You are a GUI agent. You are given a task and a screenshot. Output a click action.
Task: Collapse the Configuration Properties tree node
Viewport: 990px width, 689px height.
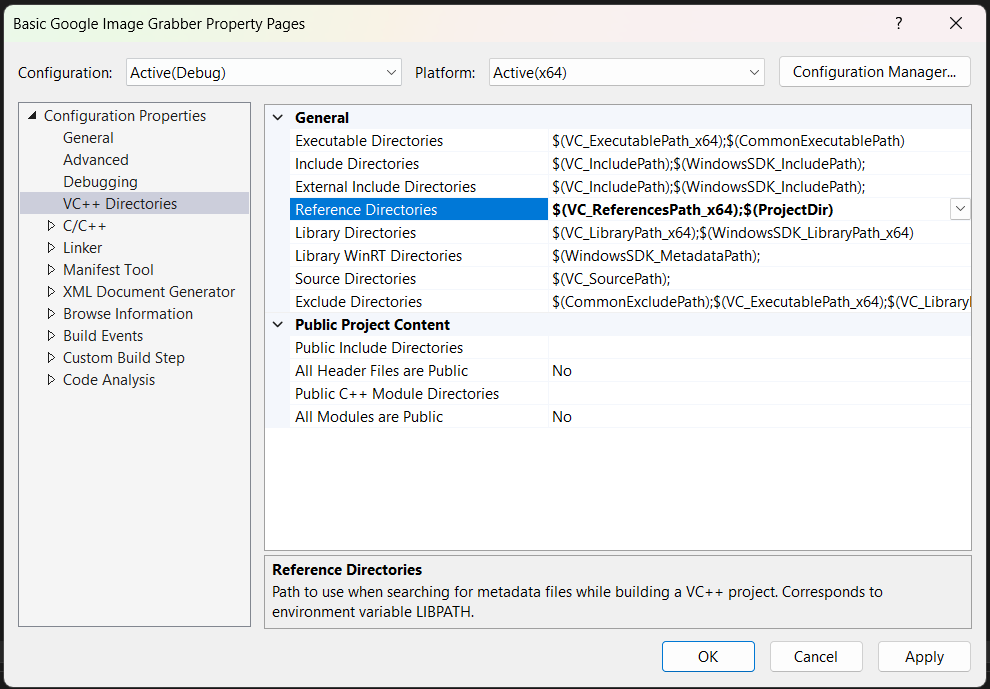point(32,116)
